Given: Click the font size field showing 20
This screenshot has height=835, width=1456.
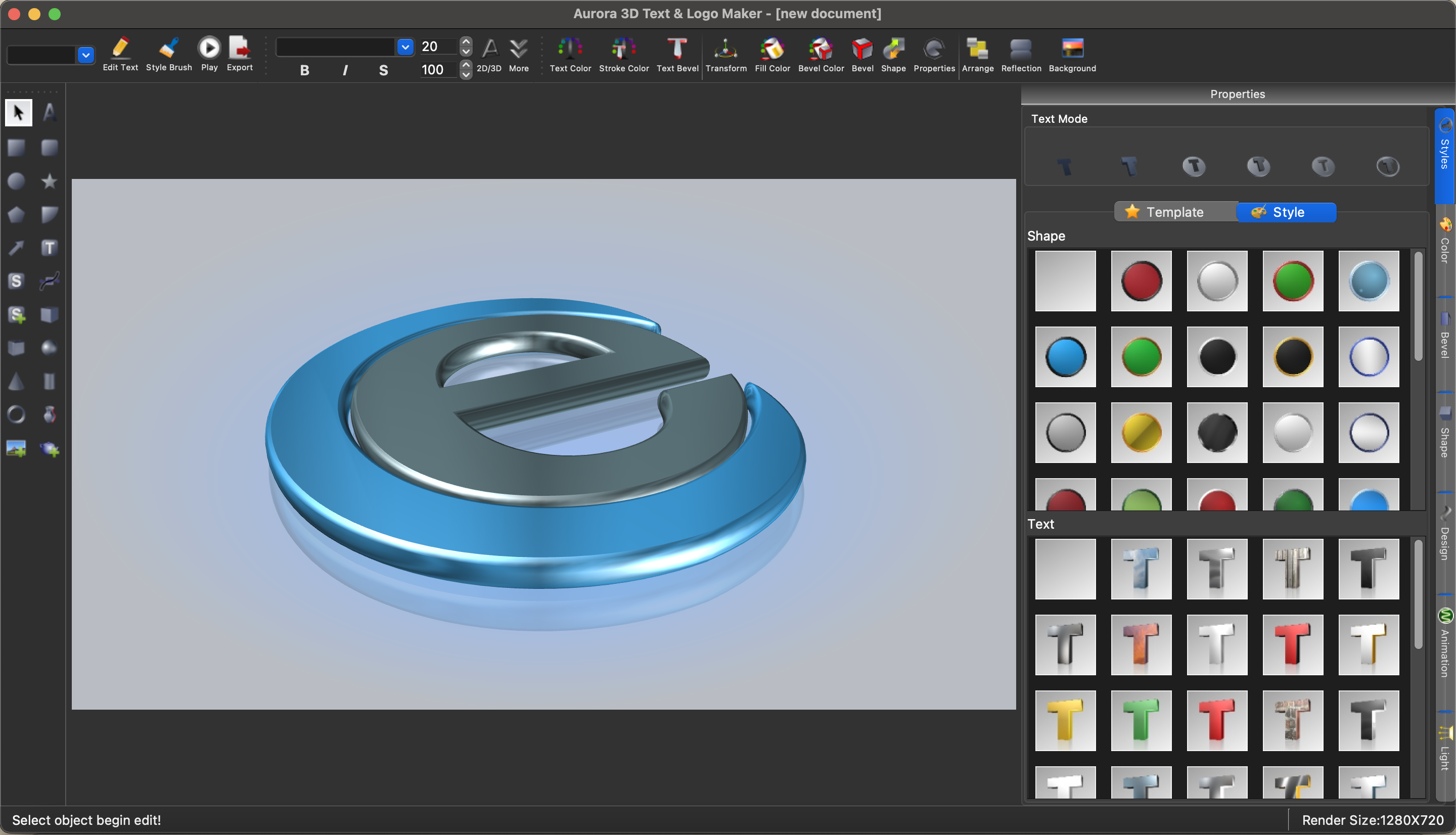Looking at the screenshot, I should [x=439, y=47].
